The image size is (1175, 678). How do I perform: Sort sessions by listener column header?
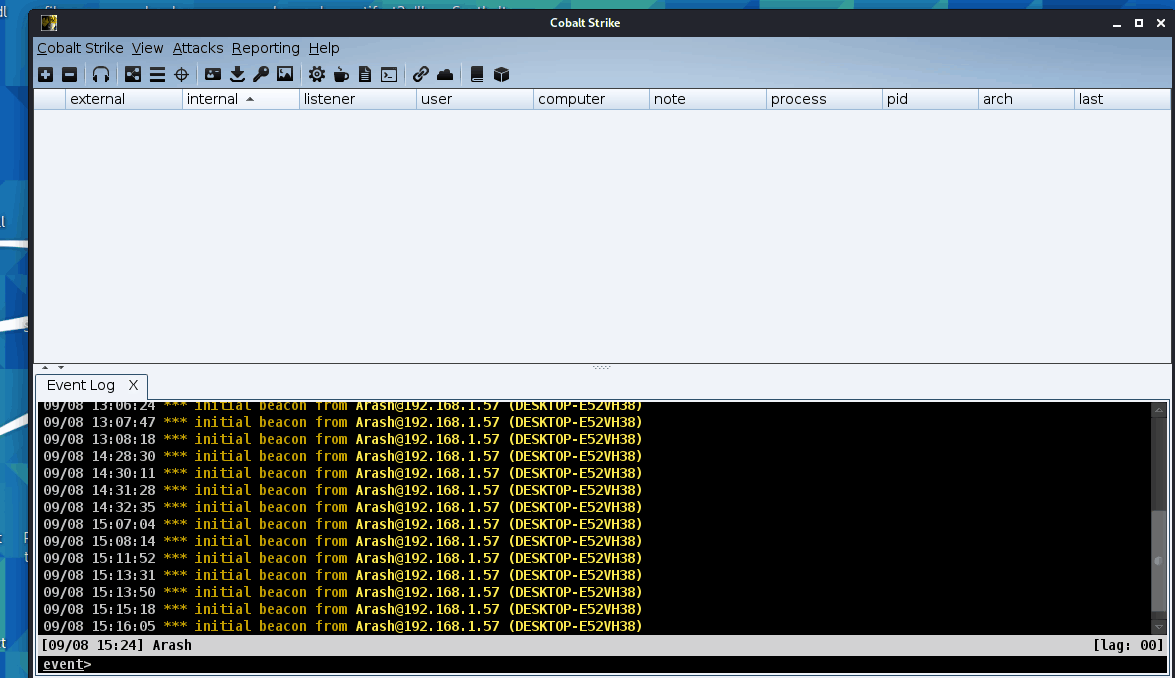point(357,99)
